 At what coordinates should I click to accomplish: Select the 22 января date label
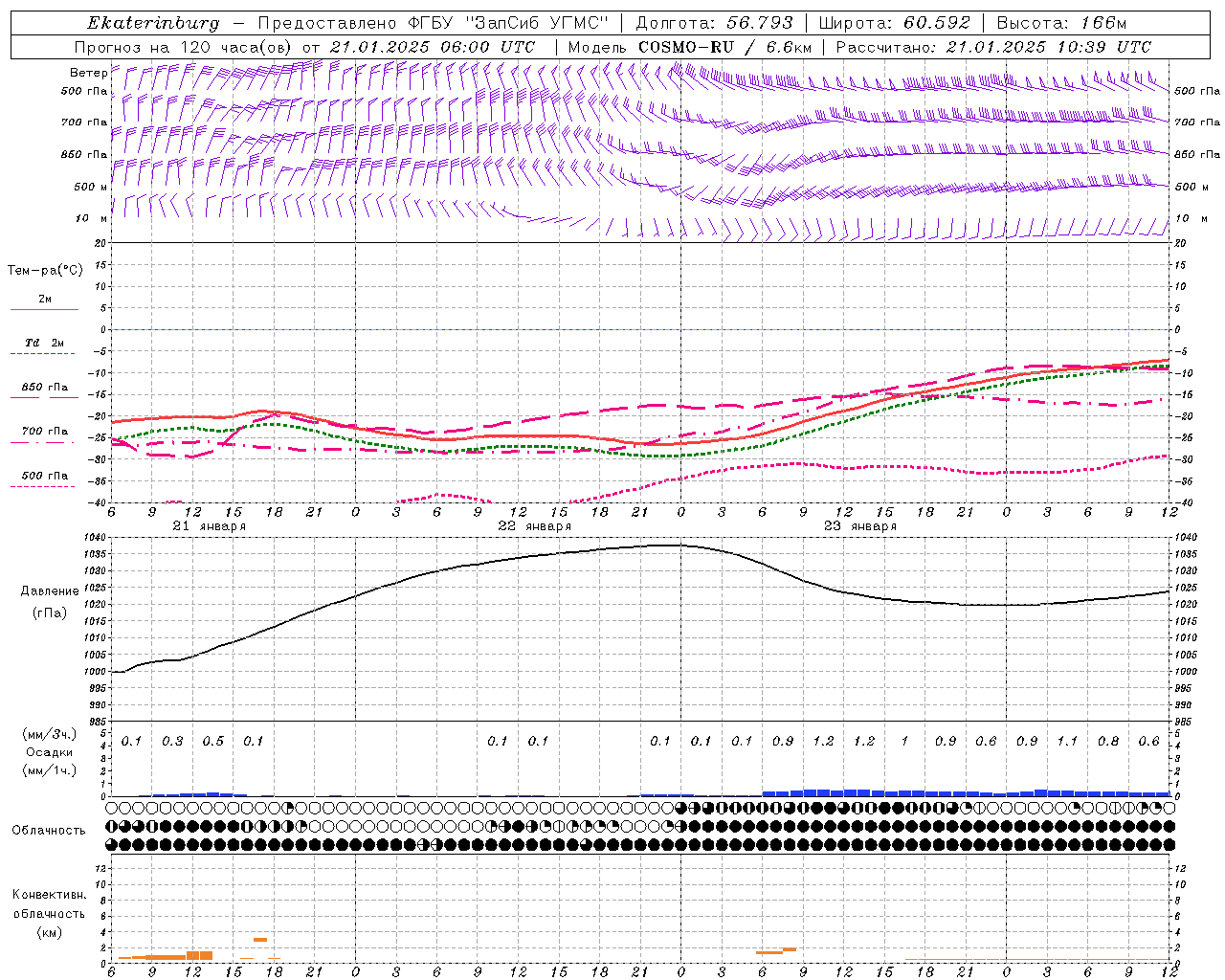coord(534,526)
